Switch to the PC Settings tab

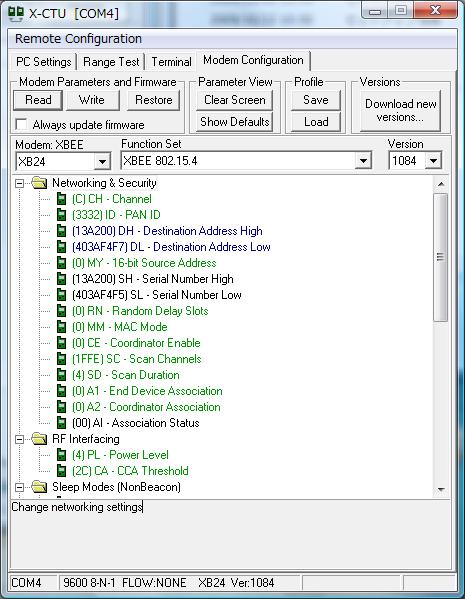[x=44, y=62]
